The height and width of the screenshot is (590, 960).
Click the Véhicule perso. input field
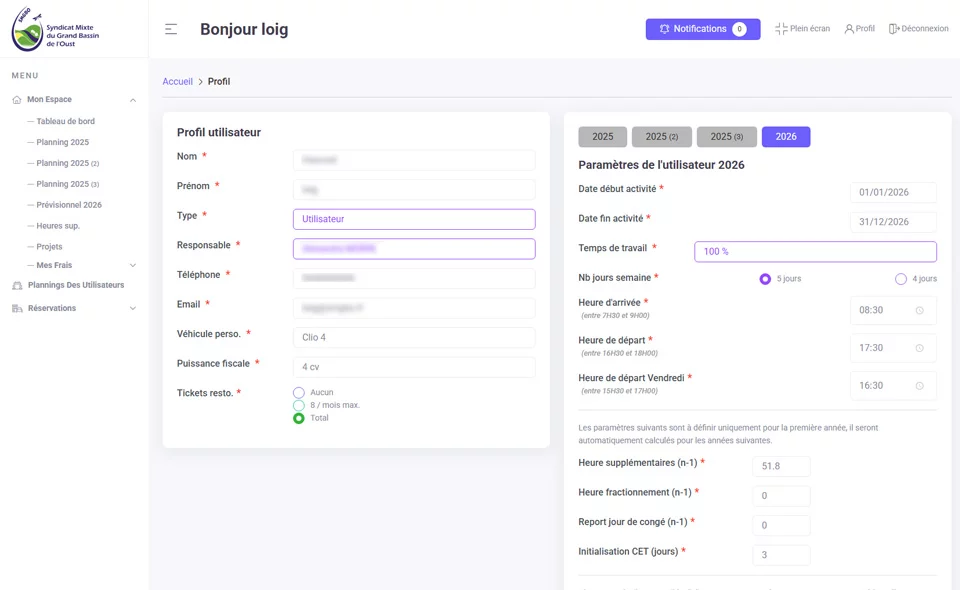(x=414, y=338)
